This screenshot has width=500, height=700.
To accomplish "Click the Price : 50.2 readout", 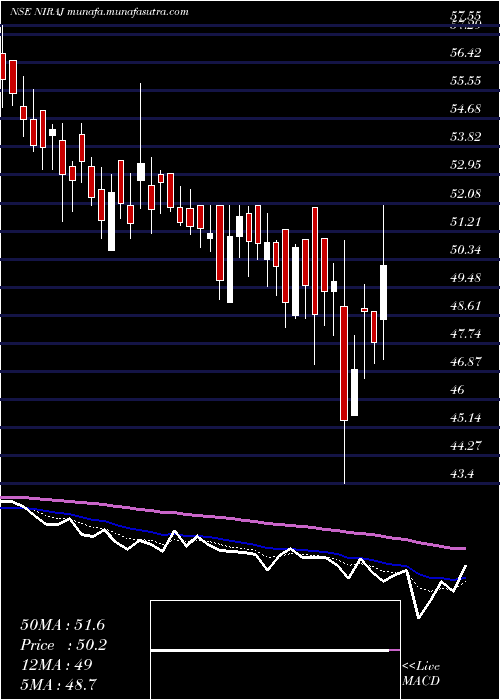I will (x=63, y=645).
